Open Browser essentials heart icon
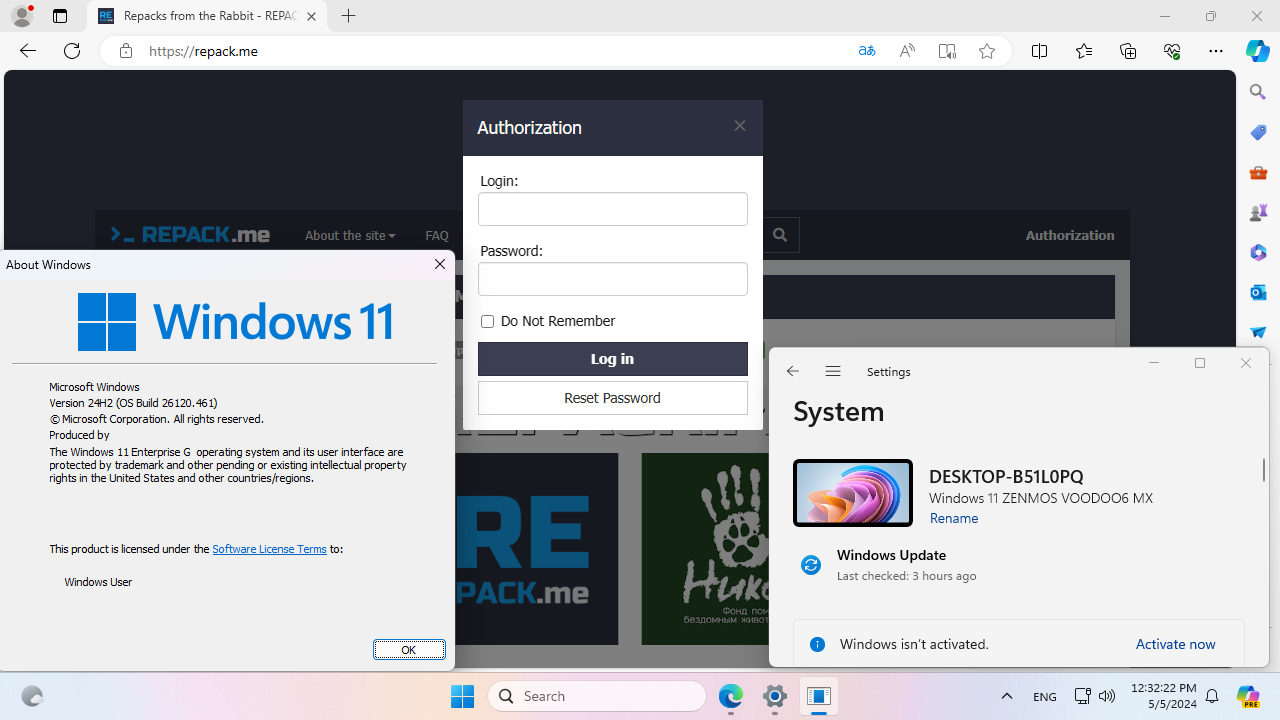Image resolution: width=1280 pixels, height=720 pixels. tap(1172, 51)
